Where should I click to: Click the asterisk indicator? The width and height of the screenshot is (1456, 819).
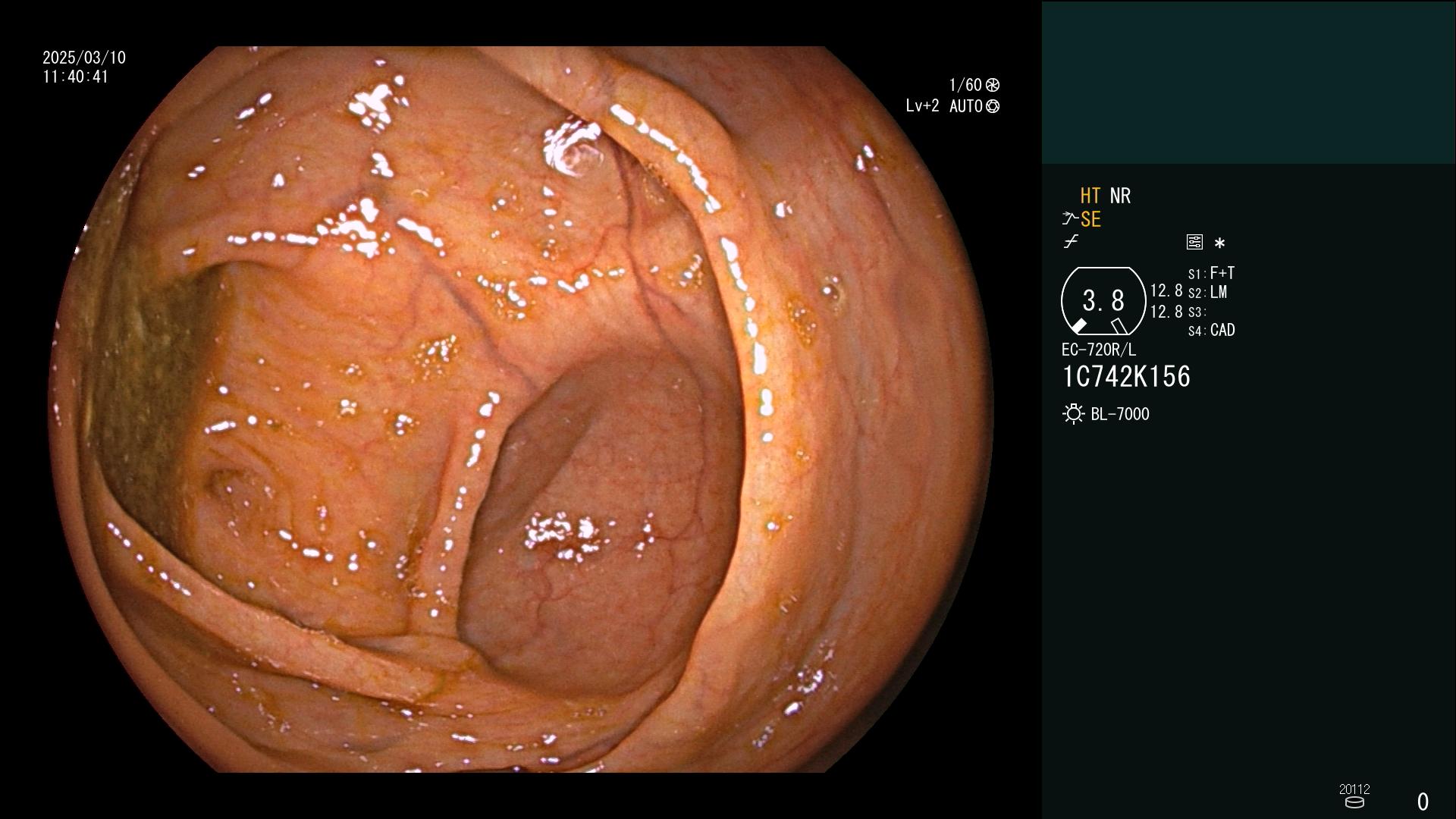point(1219,243)
